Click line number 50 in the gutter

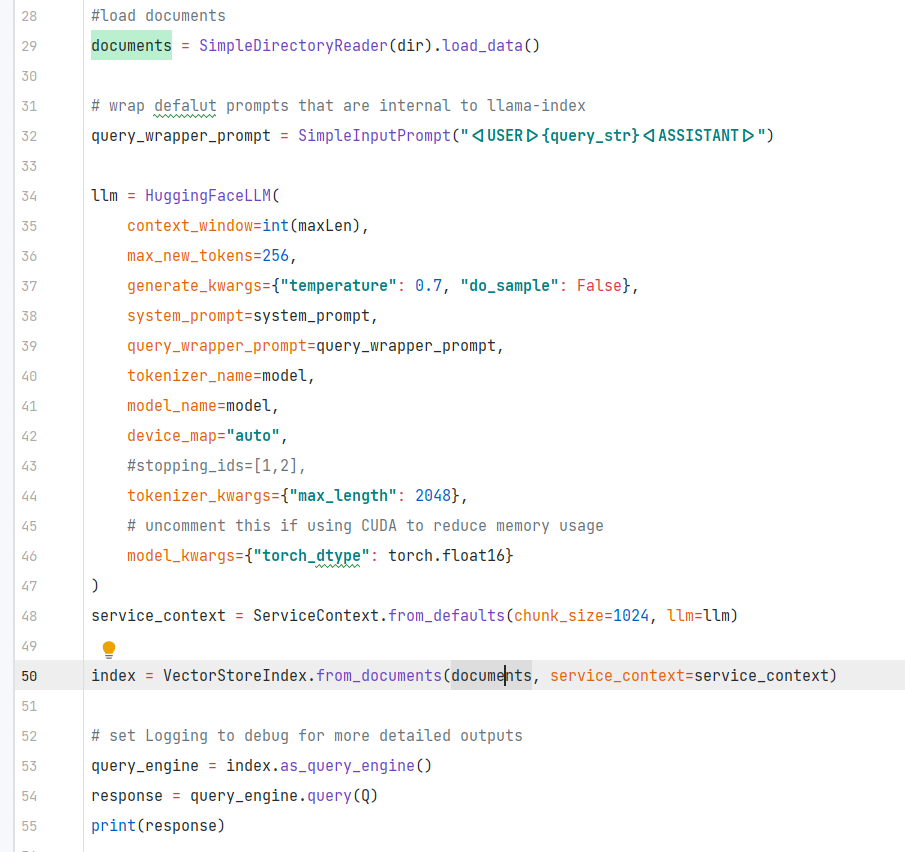[x=28, y=675]
